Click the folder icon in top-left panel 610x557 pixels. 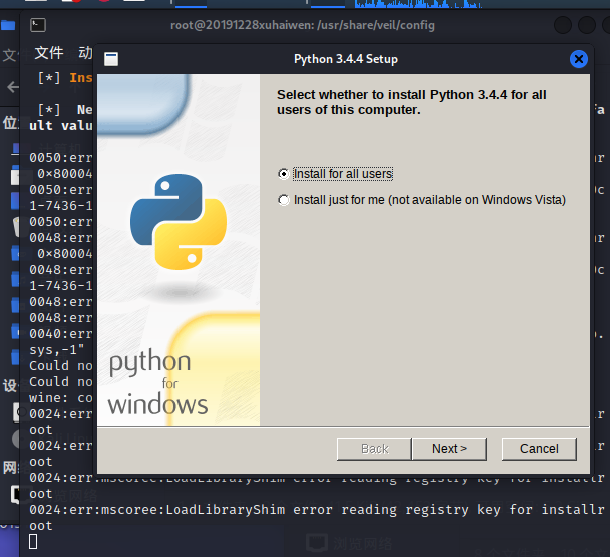click(x=8, y=26)
